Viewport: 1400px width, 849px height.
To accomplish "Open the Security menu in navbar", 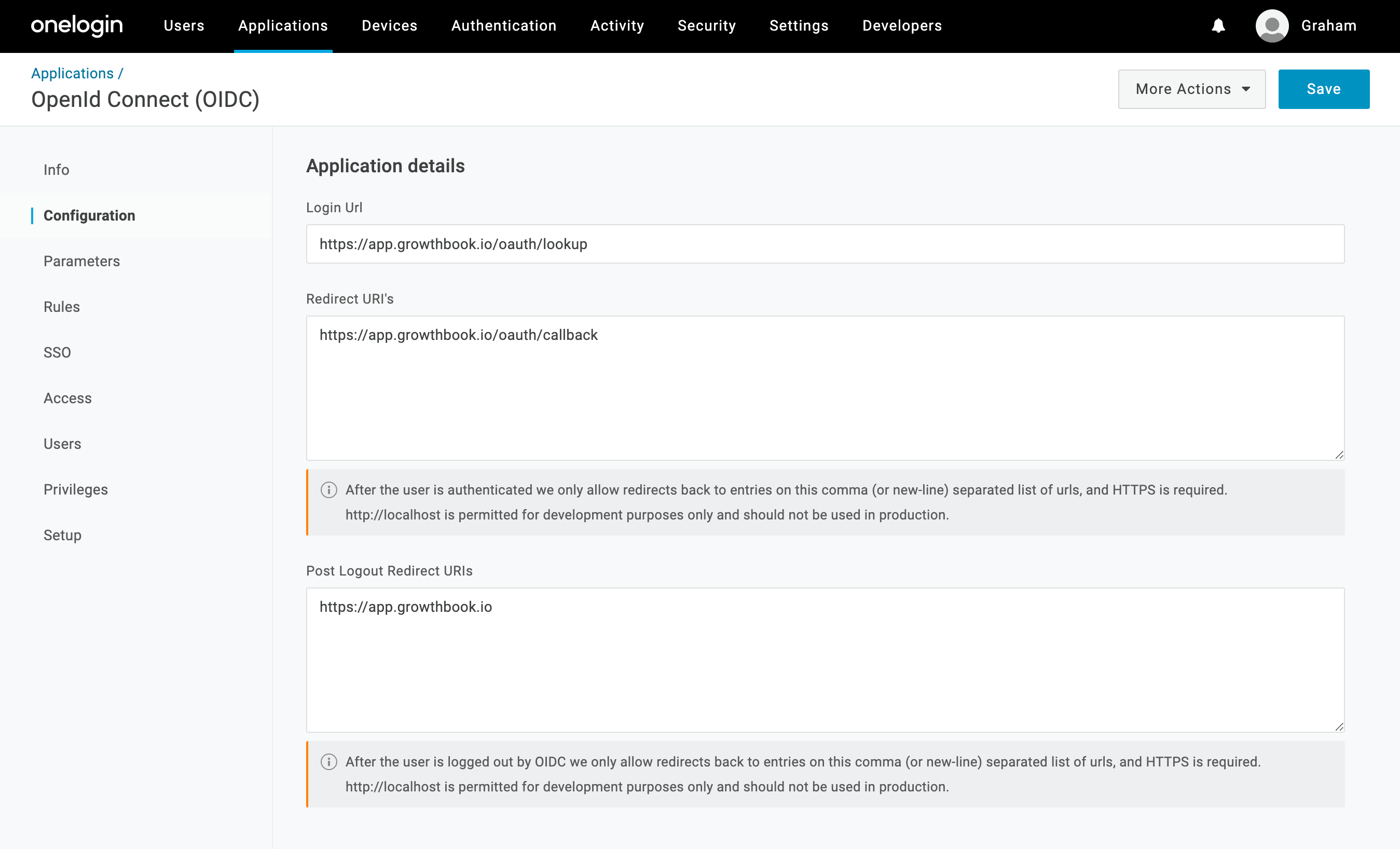I will tap(706, 25).
